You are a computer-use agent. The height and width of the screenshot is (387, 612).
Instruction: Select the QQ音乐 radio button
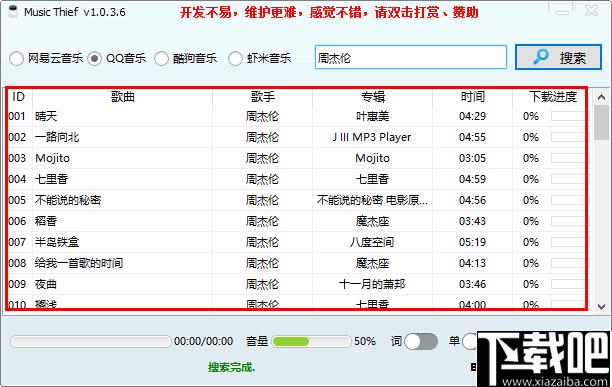(x=94, y=59)
